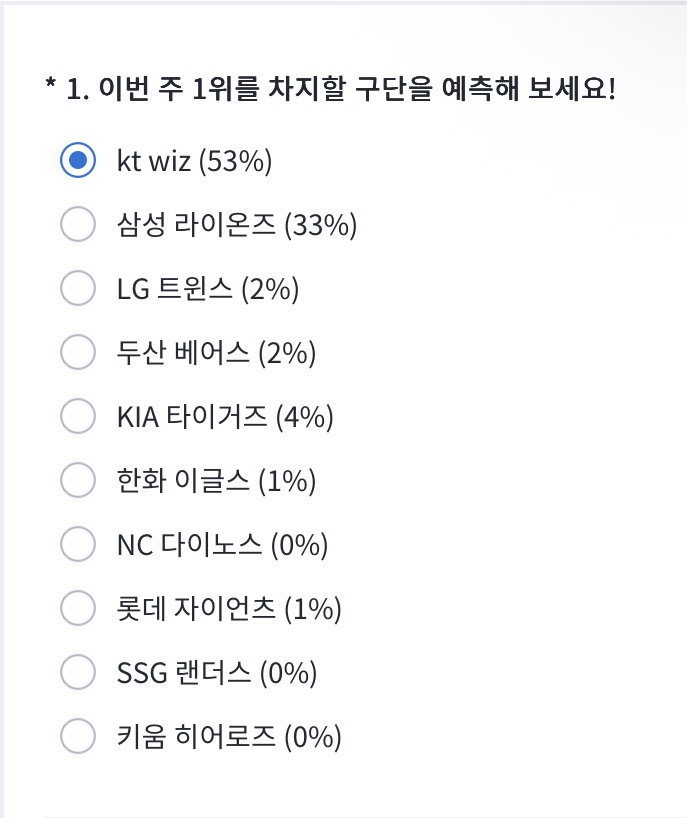Choose the 삼성 라이온즈 radio button
The image size is (687, 818).
[78, 224]
